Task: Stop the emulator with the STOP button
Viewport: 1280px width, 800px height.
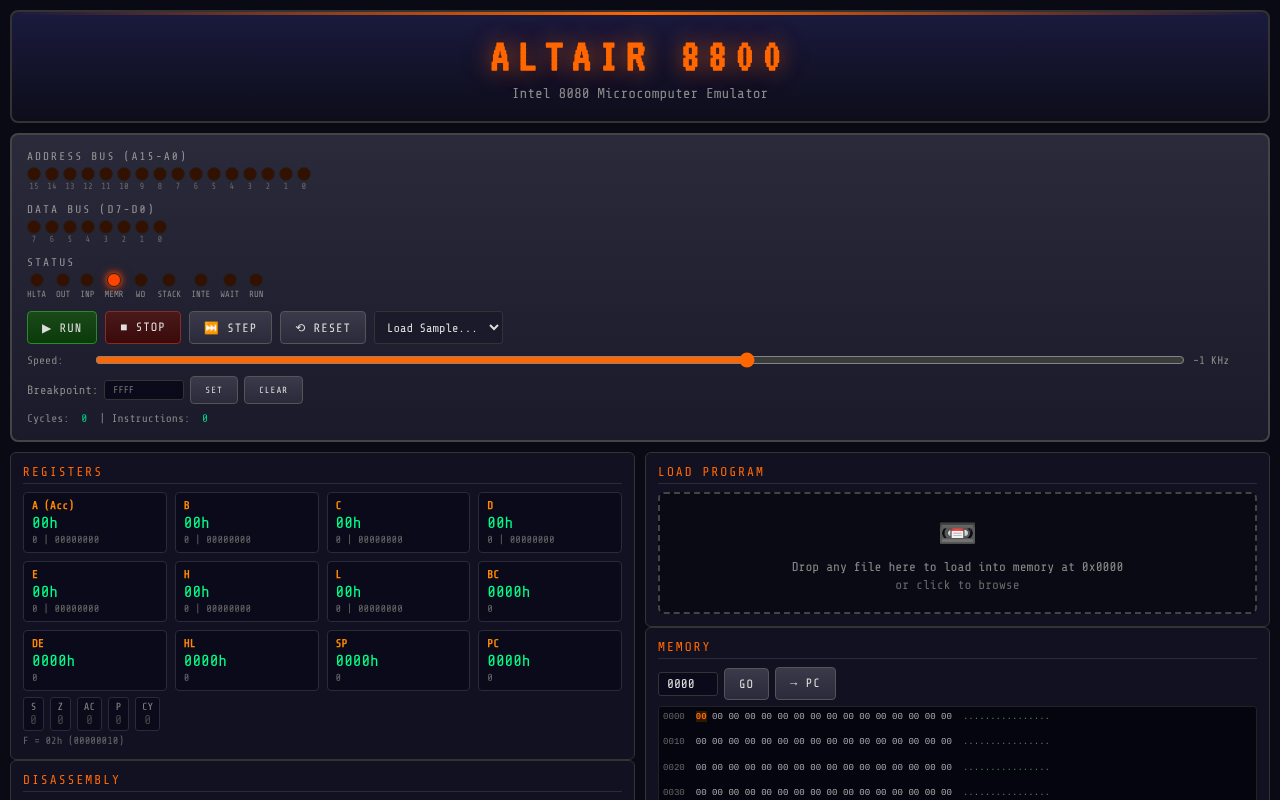Action: pos(143,328)
